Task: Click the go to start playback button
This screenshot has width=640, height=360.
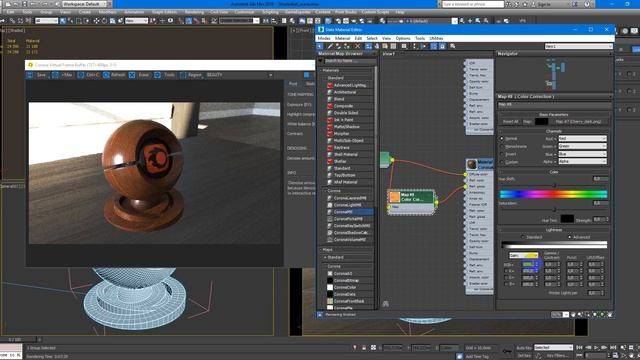Action: tap(579, 347)
